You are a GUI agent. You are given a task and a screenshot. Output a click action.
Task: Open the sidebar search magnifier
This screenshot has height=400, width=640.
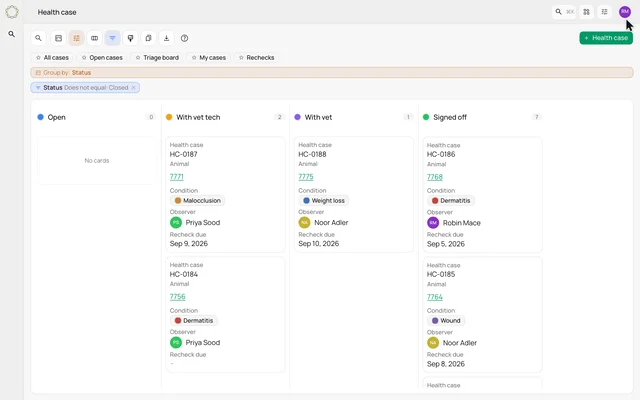pos(12,34)
